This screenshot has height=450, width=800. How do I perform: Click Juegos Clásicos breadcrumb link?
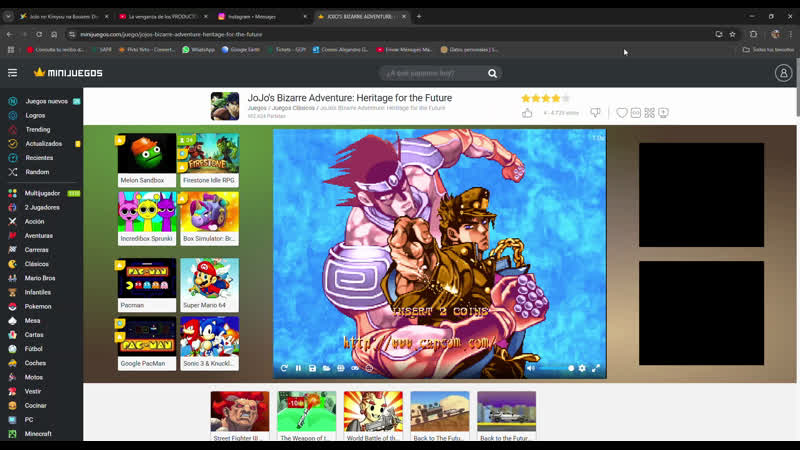coord(293,108)
